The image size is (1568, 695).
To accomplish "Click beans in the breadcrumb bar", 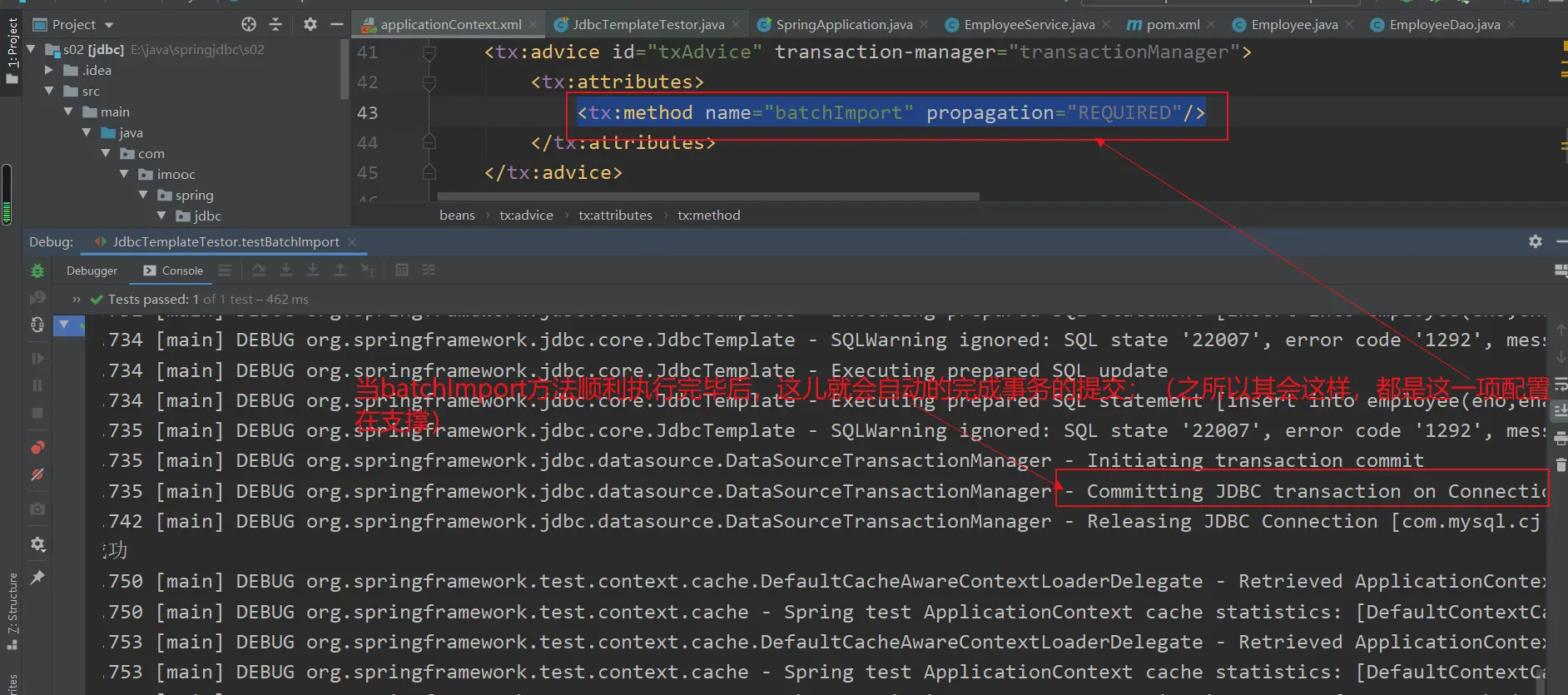I will coord(457,215).
